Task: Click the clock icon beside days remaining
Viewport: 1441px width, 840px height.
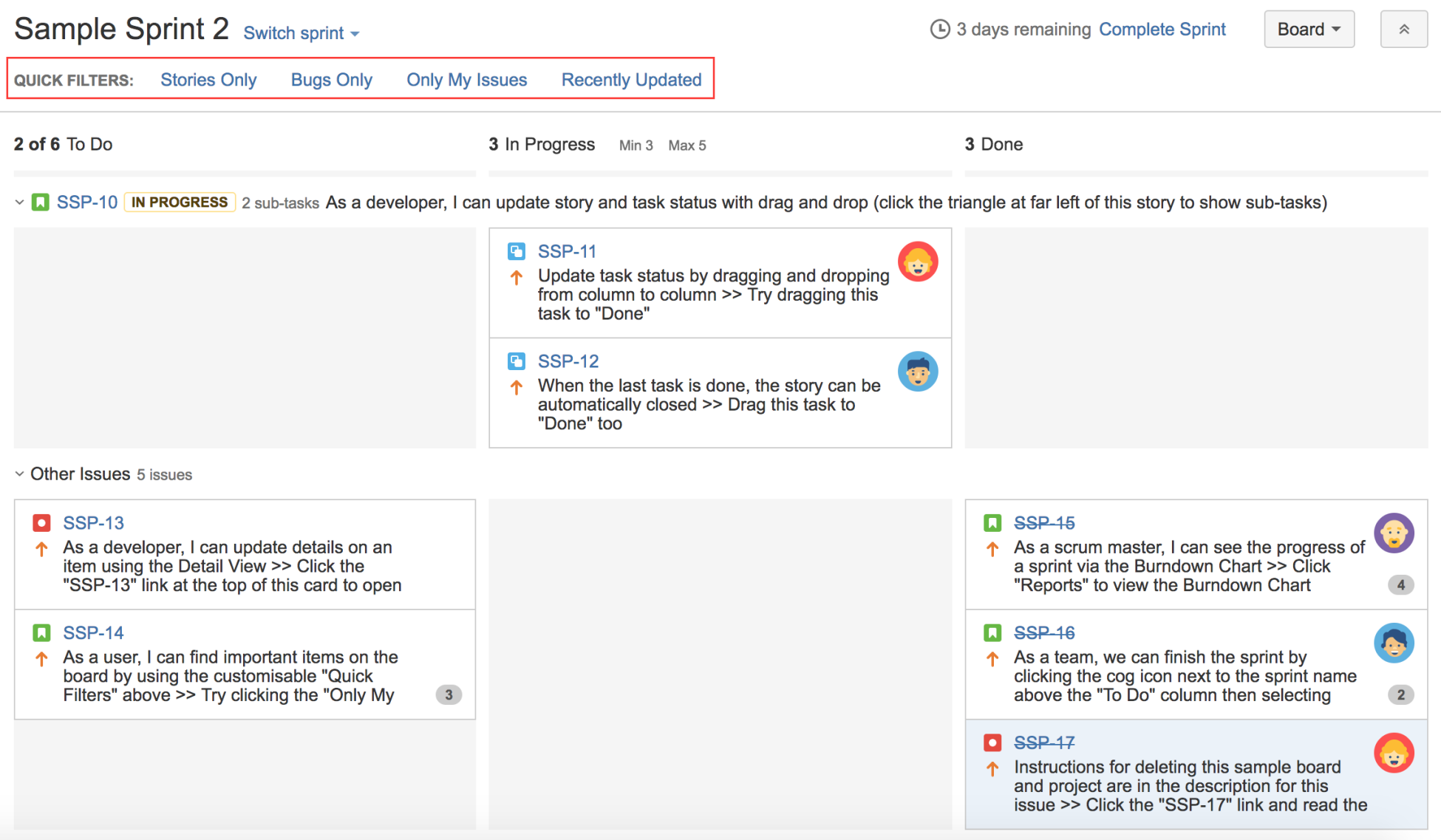Action: click(939, 30)
